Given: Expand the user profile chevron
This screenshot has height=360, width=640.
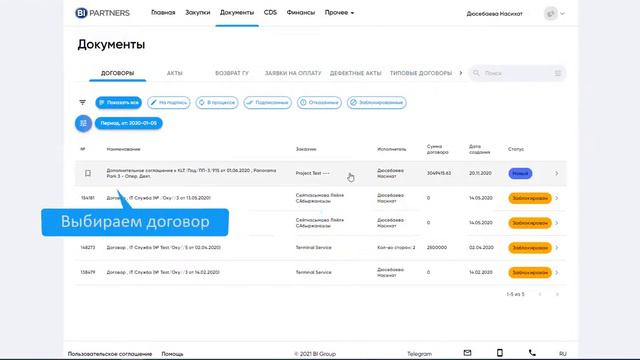Looking at the screenshot, I should (562, 13).
